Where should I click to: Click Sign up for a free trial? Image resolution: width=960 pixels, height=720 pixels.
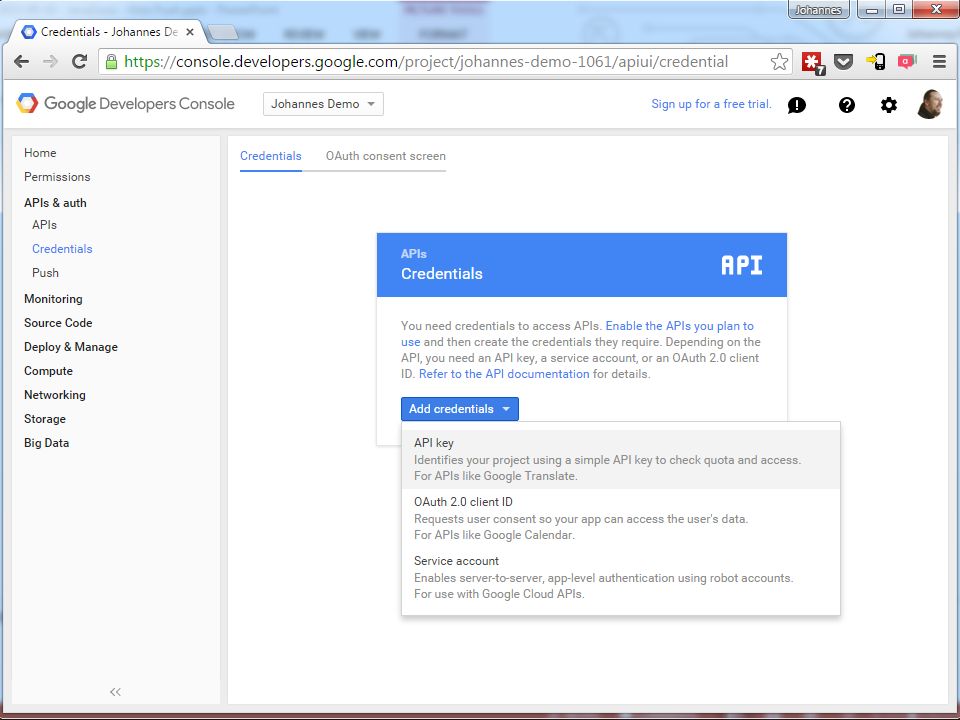[711, 104]
